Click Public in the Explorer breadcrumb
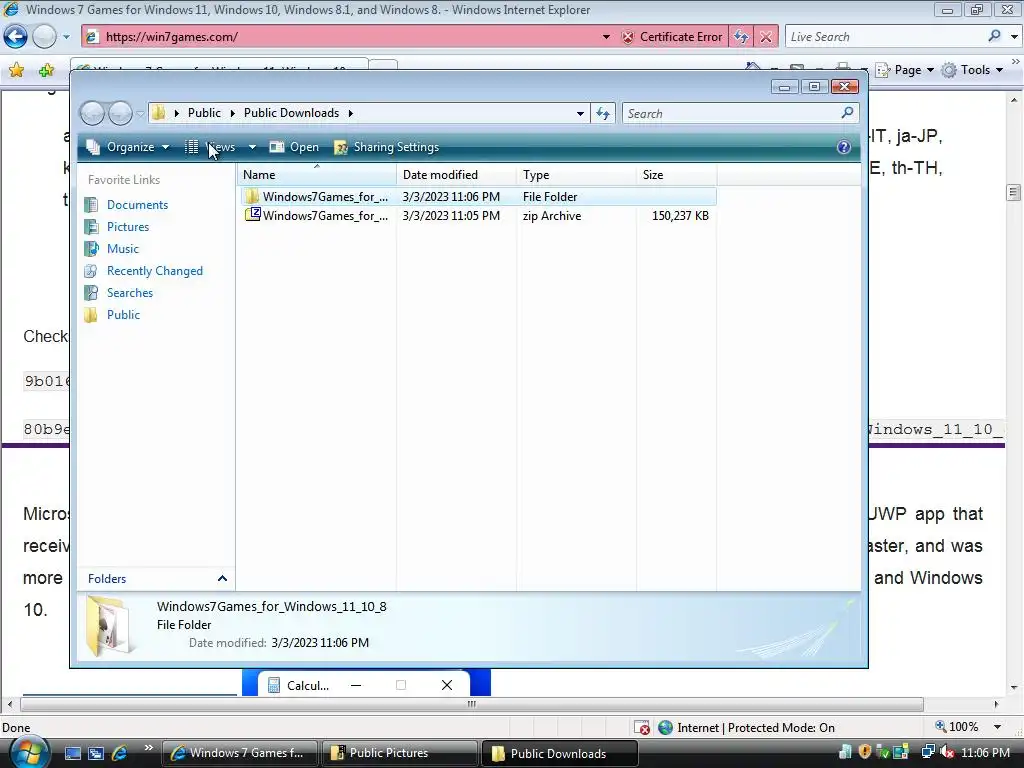Viewport: 1024px width, 768px height. pos(204,113)
